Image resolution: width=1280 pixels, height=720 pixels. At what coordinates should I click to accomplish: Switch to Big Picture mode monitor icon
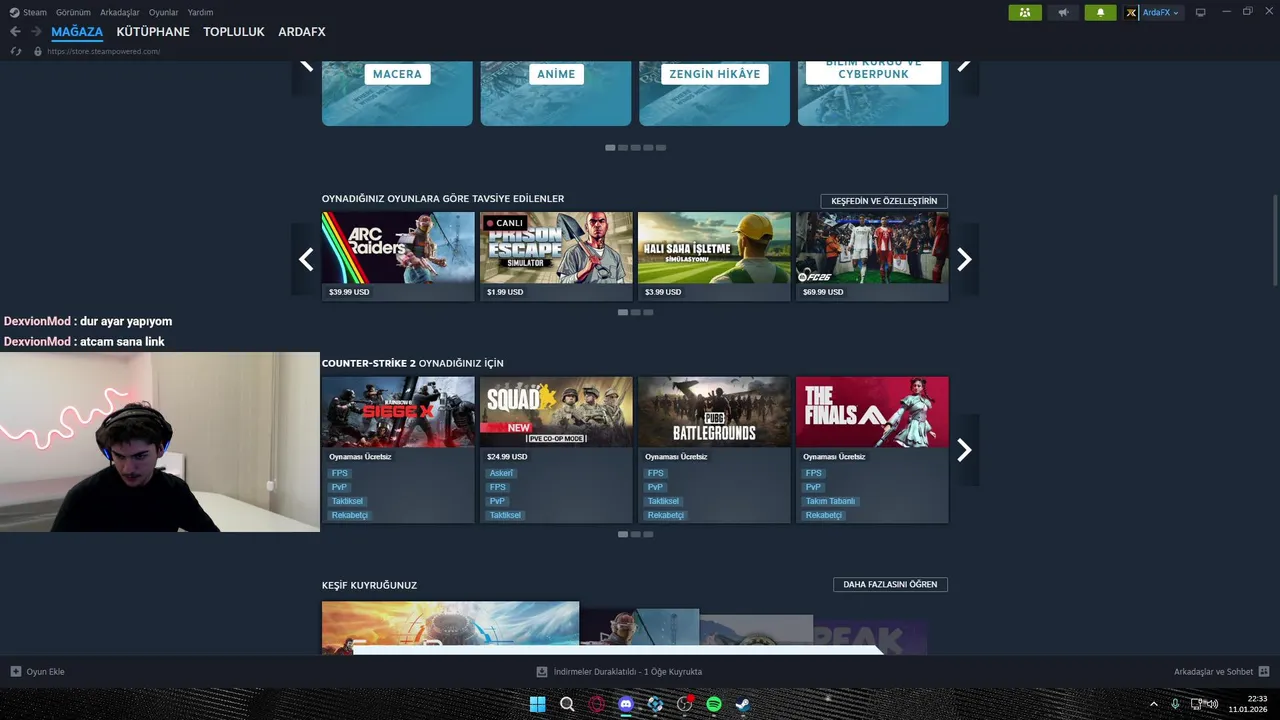point(1200,12)
